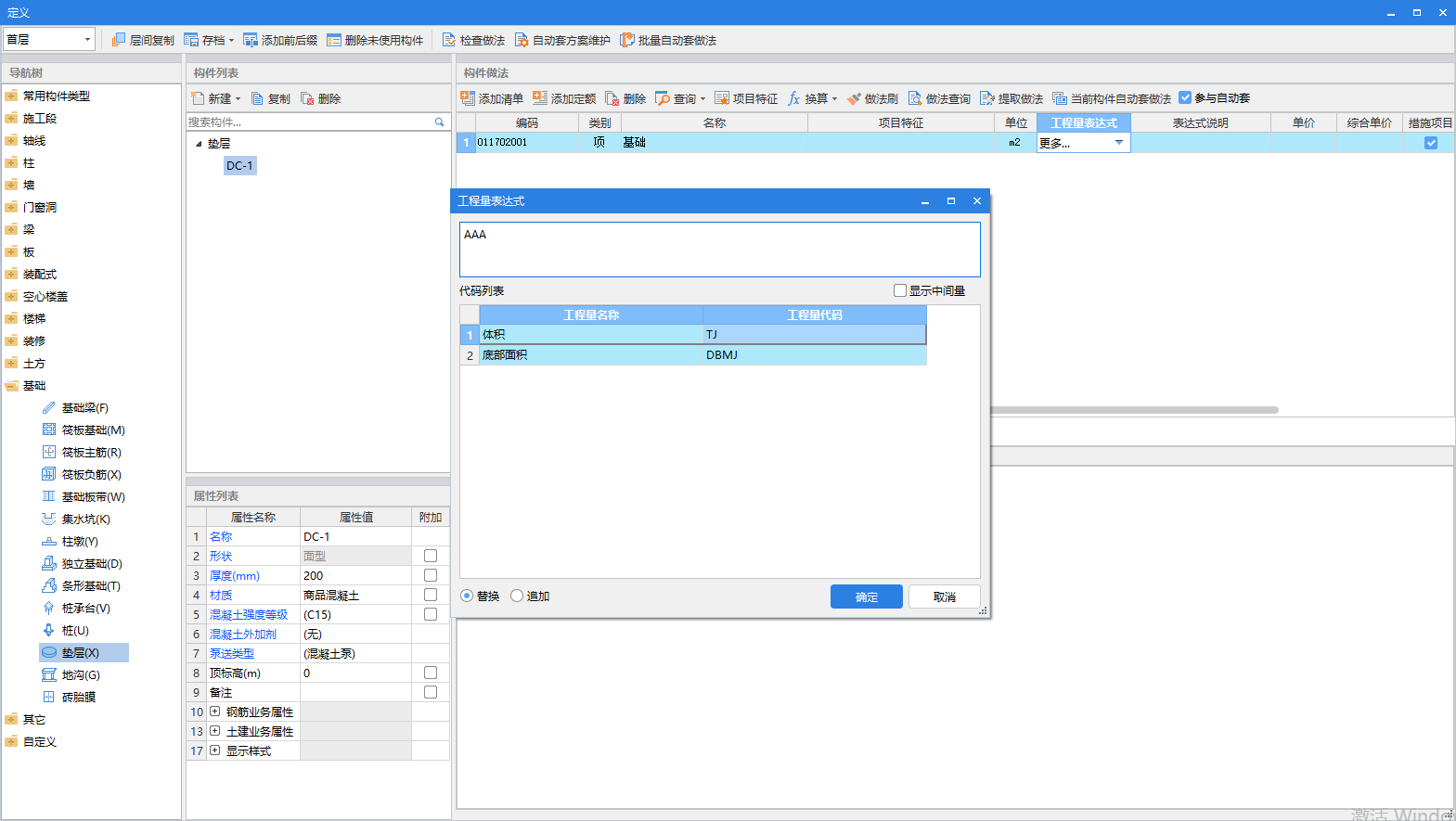The height and width of the screenshot is (821, 1456).
Task: Click 项目特征 toolbar icon
Action: (x=722, y=98)
